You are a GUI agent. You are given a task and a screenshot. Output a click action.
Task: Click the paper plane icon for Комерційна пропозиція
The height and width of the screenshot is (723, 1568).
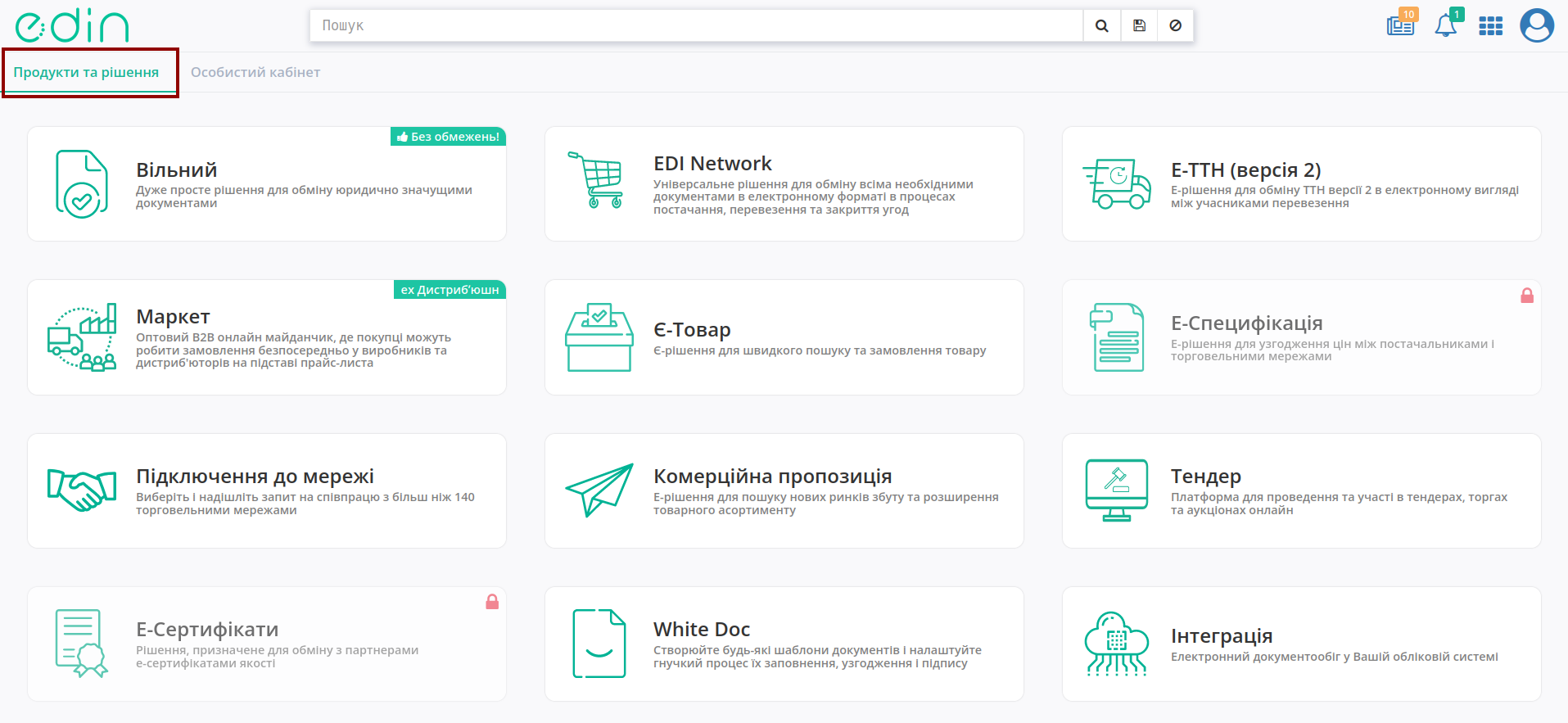pos(599,490)
